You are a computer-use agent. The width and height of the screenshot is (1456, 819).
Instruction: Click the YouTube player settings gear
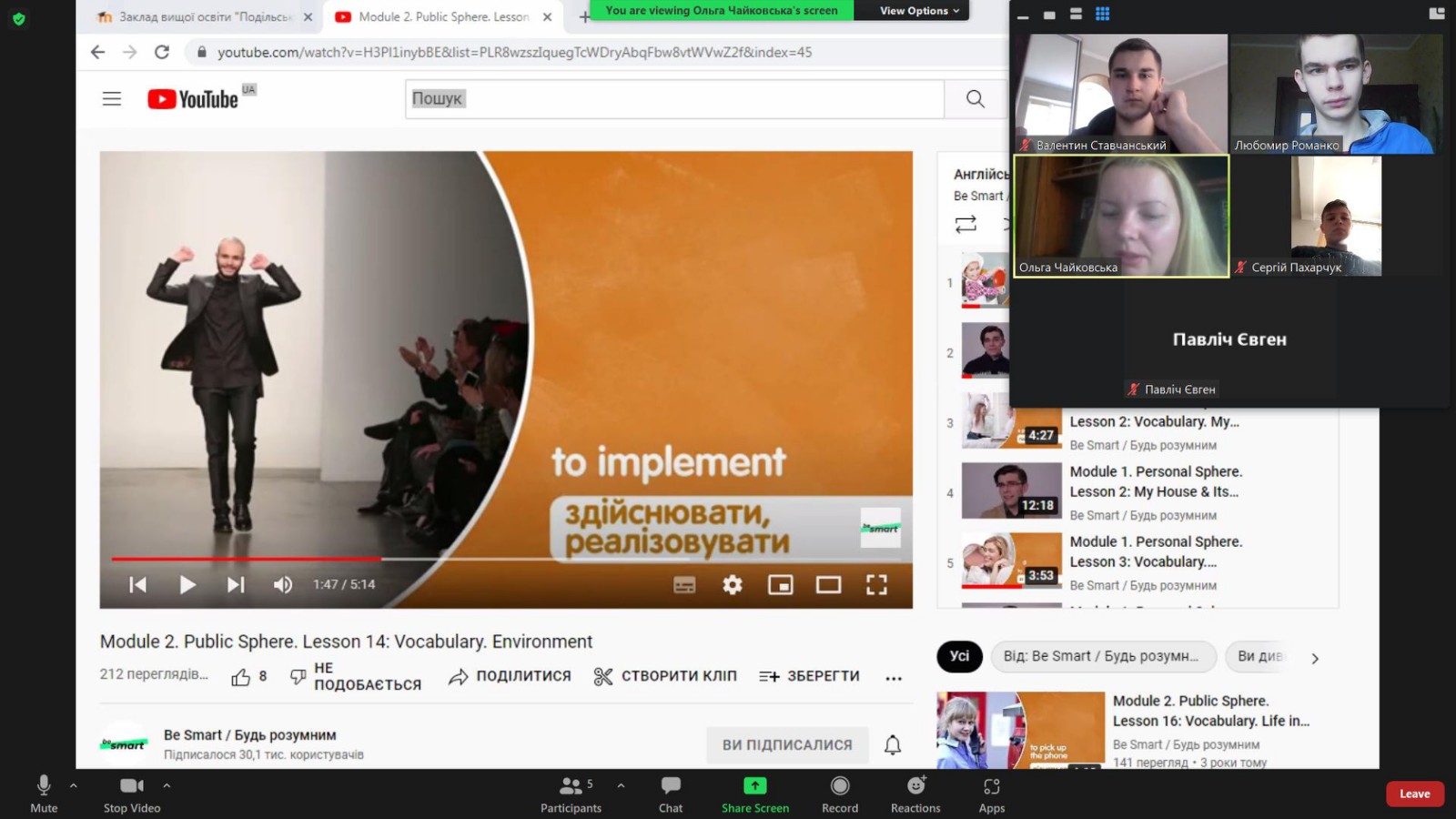tap(732, 584)
